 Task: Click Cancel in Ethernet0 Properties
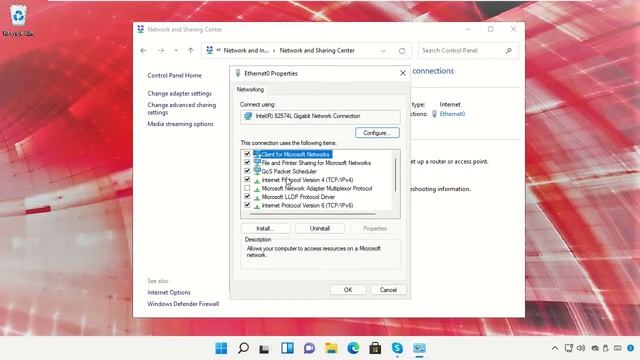388,290
